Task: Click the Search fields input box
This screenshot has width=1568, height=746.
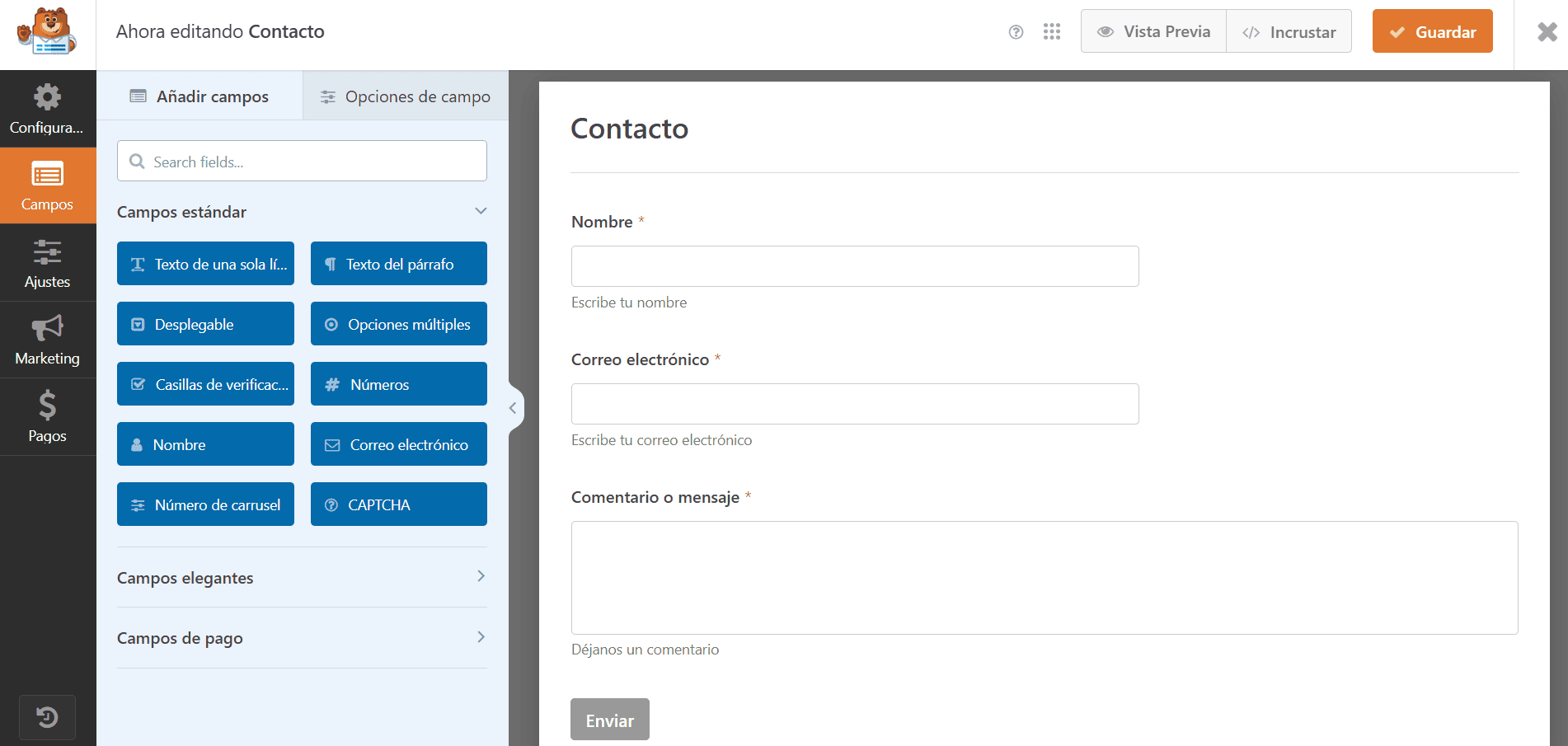Action: click(x=302, y=162)
